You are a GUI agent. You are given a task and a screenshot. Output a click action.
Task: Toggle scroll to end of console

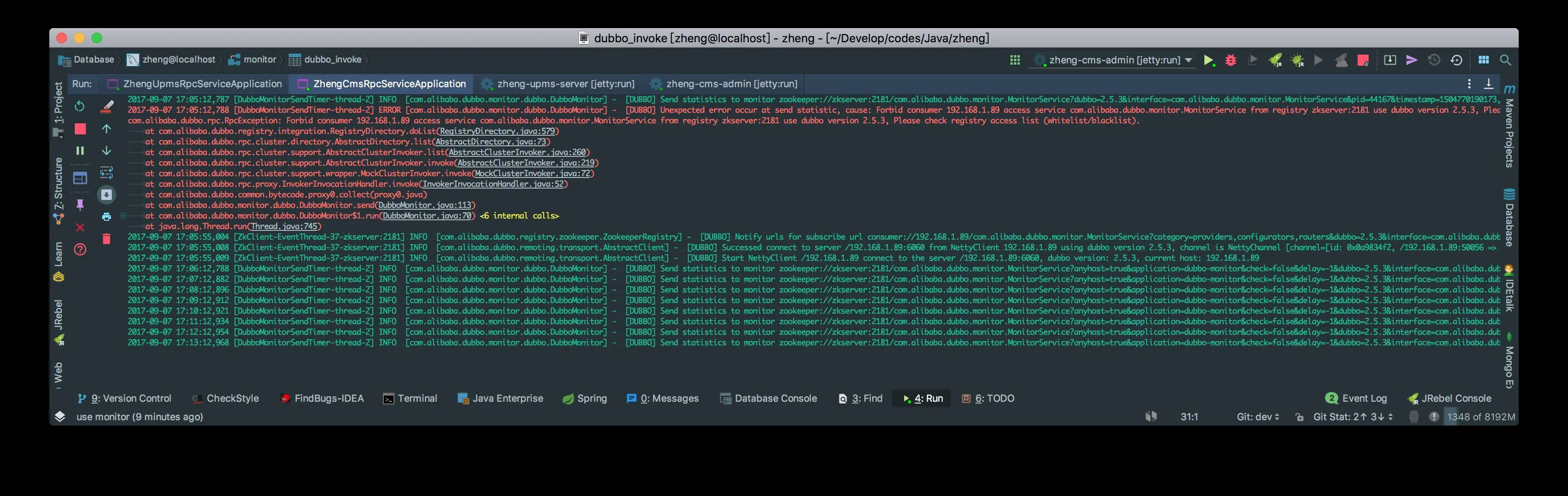coord(107,195)
